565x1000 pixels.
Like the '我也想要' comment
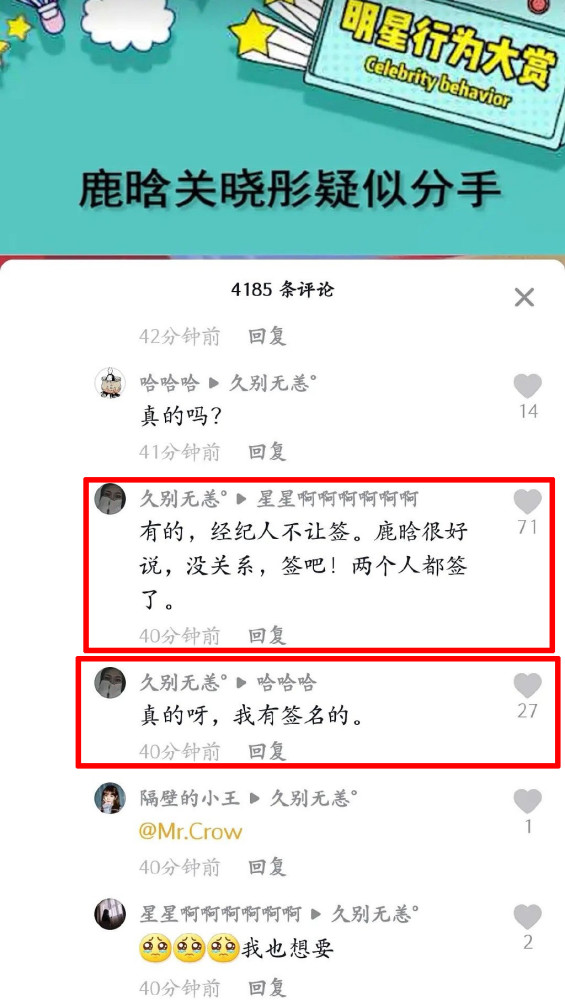[527, 917]
